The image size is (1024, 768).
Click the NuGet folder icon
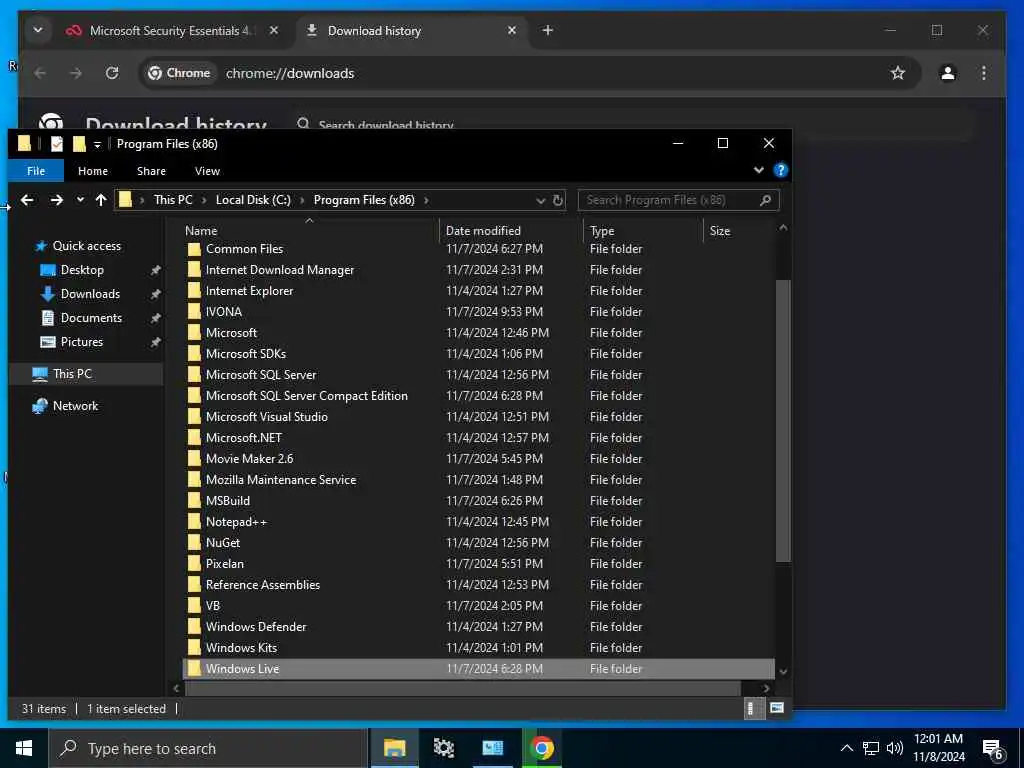coord(193,543)
